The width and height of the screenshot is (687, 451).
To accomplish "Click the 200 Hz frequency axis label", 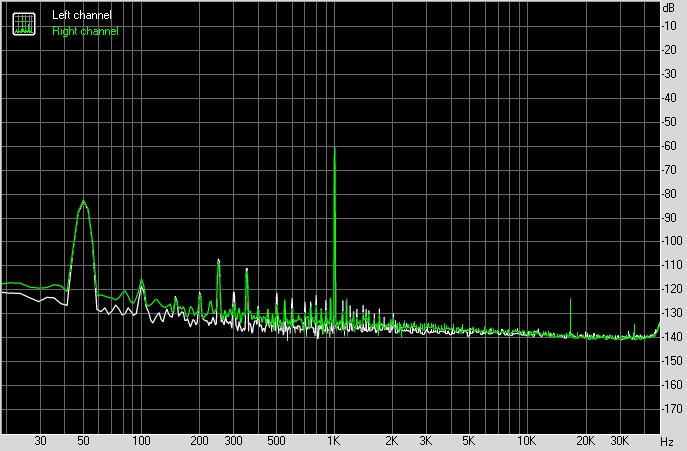I will pyautogui.click(x=199, y=440).
